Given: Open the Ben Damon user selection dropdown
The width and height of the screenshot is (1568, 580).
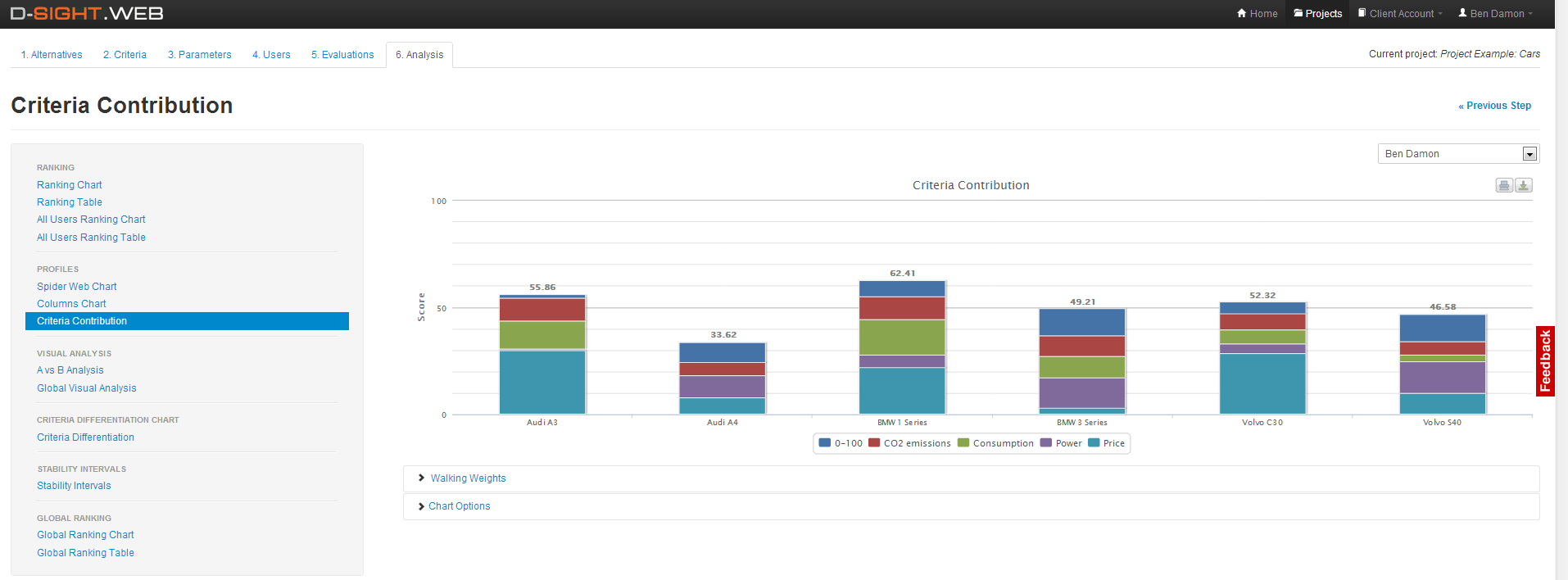Looking at the screenshot, I should tap(1457, 154).
